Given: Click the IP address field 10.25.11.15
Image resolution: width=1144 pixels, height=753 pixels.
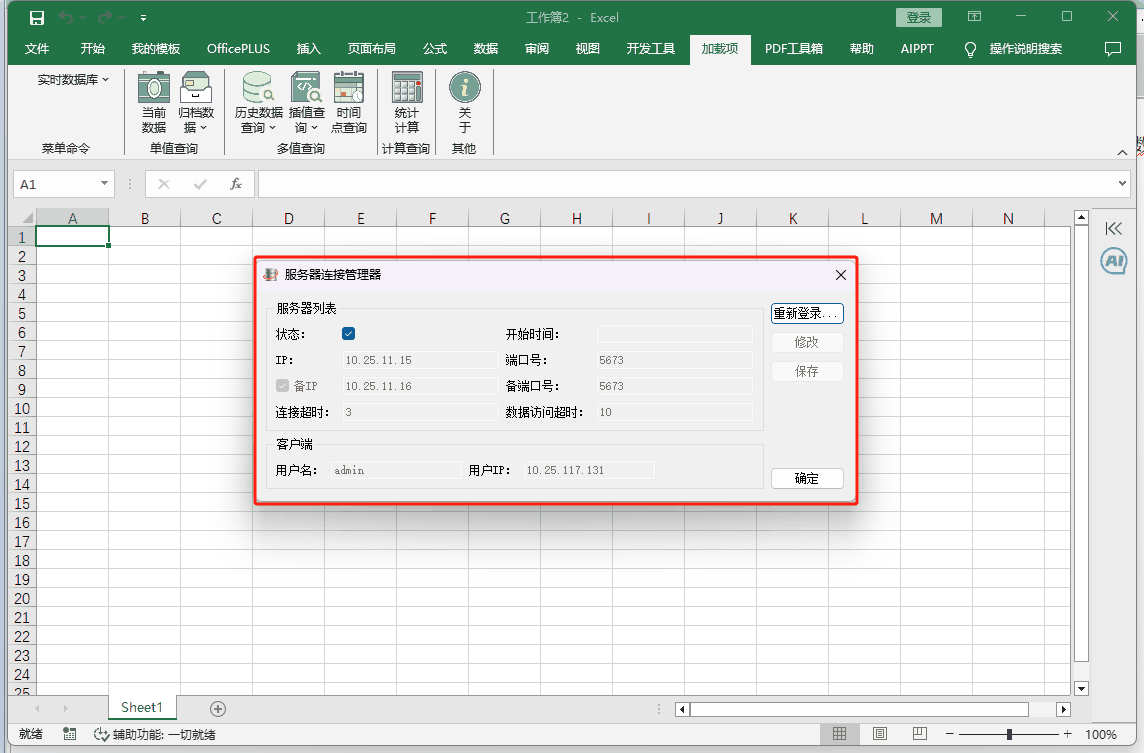Looking at the screenshot, I should pyautogui.click(x=420, y=360).
